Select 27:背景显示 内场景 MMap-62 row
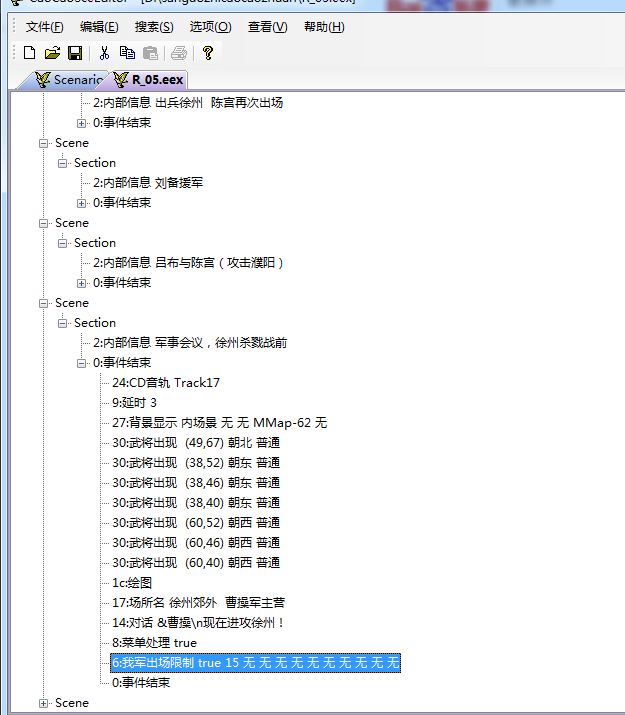Image resolution: width=625 pixels, height=715 pixels. point(220,423)
